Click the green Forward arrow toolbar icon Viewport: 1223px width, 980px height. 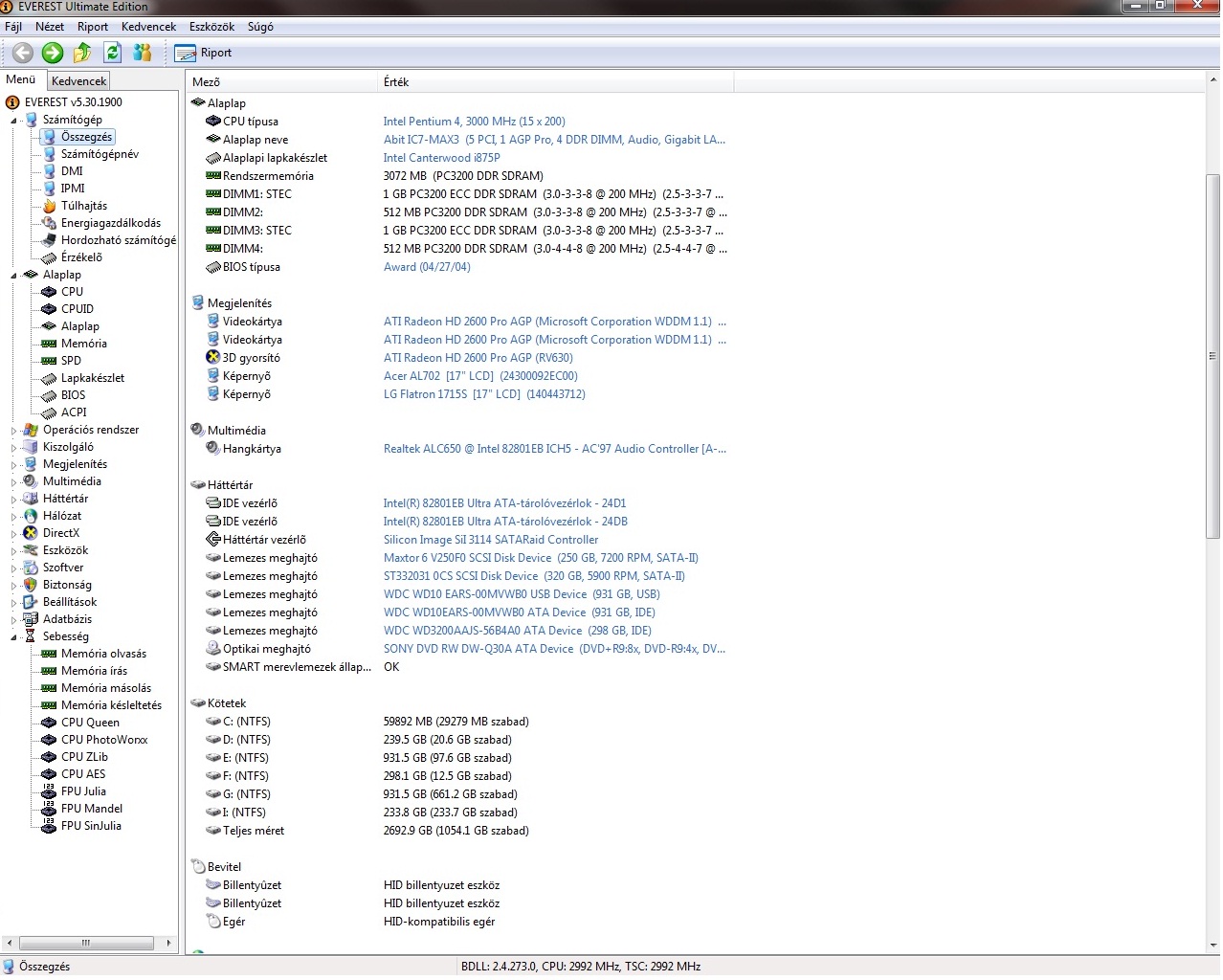point(53,53)
